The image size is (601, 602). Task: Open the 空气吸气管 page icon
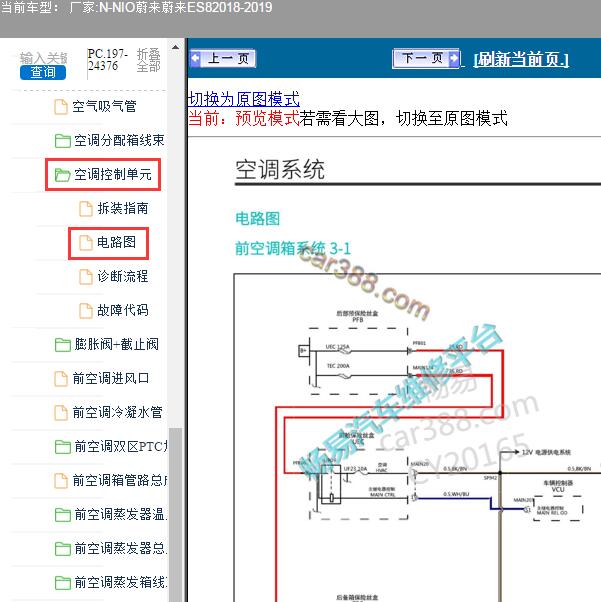point(61,107)
